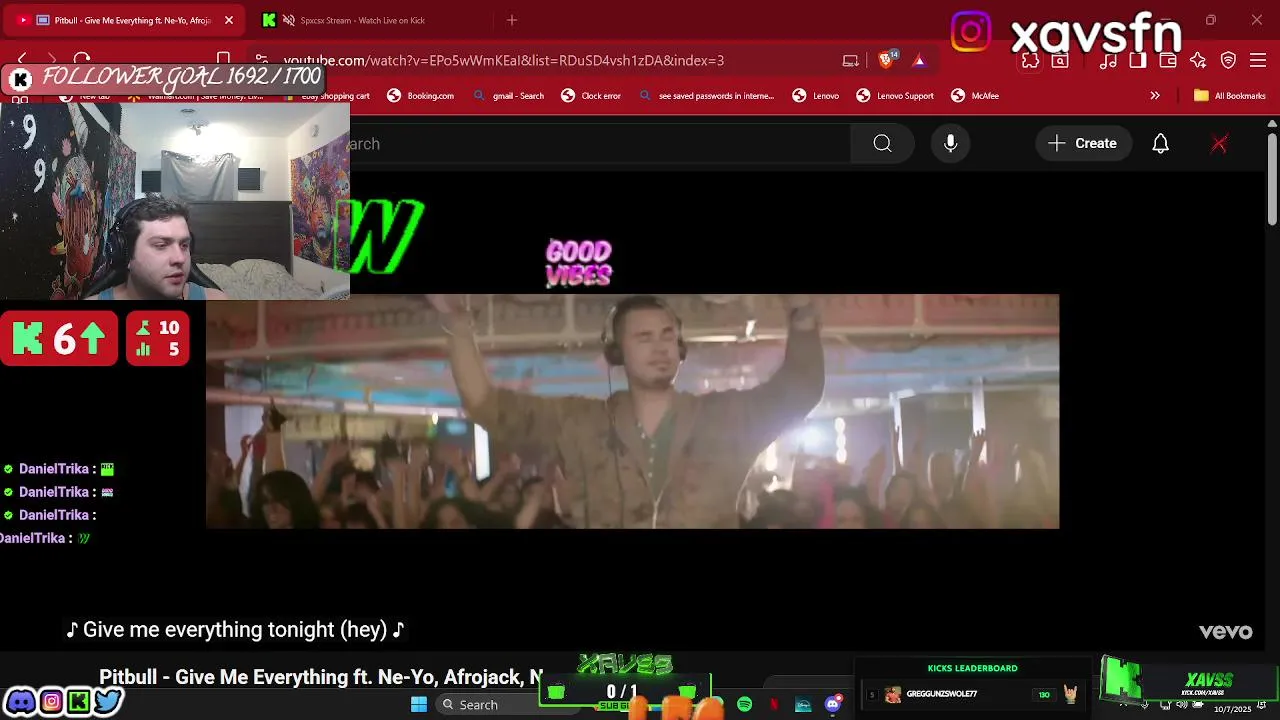Click the system tray volume icon

(x=1182, y=705)
